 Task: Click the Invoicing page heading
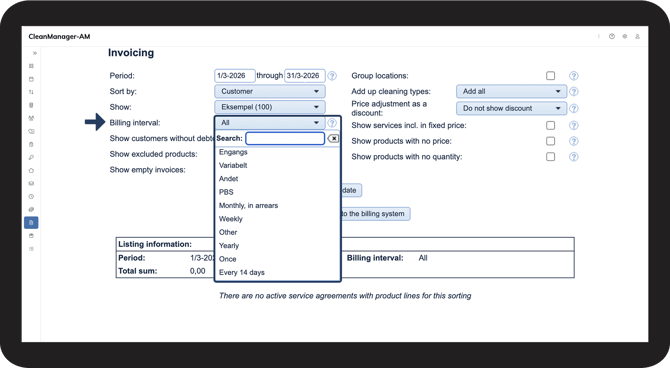131,53
